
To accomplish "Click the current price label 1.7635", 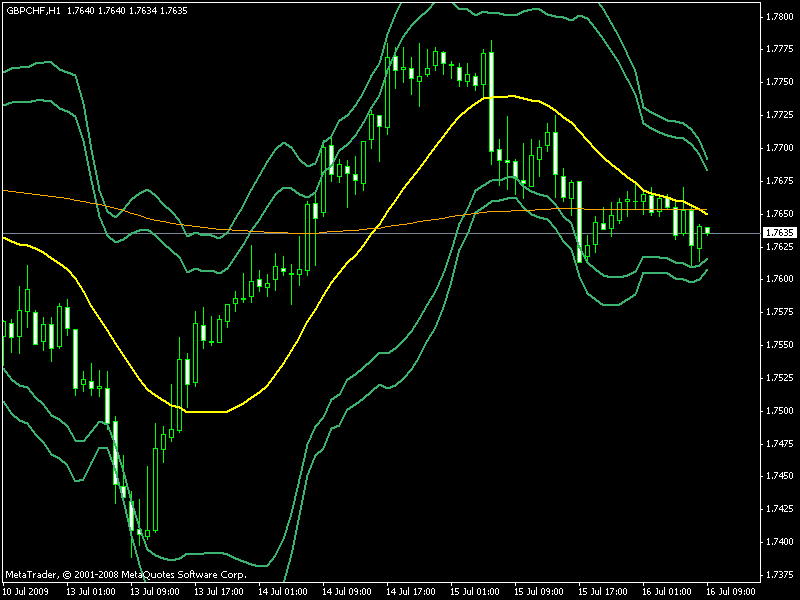I will 779,233.
